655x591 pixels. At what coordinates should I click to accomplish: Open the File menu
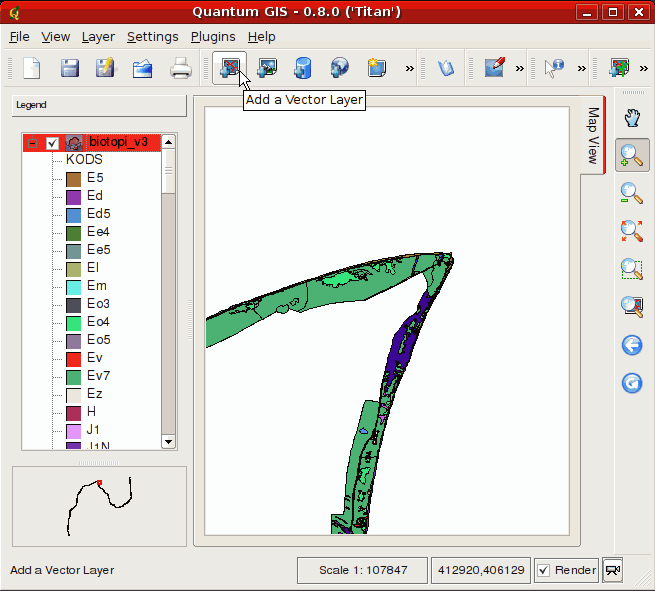pyautogui.click(x=19, y=37)
